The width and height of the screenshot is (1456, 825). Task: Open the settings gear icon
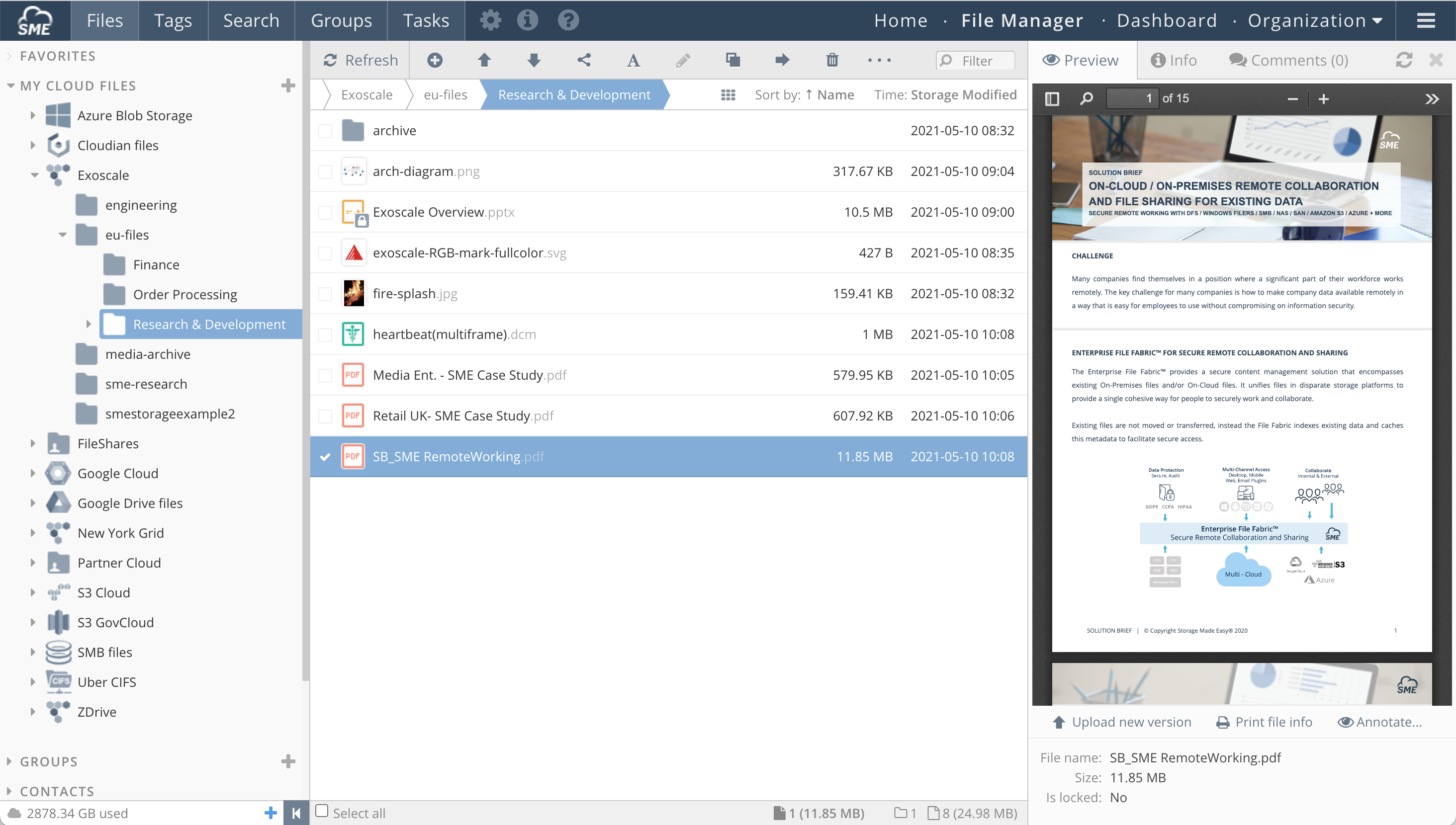(x=490, y=20)
